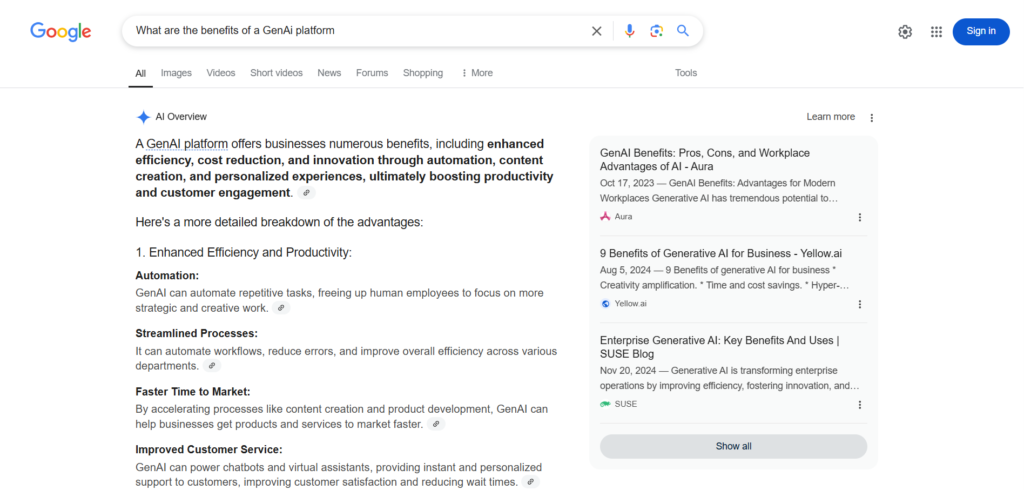
Task: Open the Google apps grid
Action: 936,31
